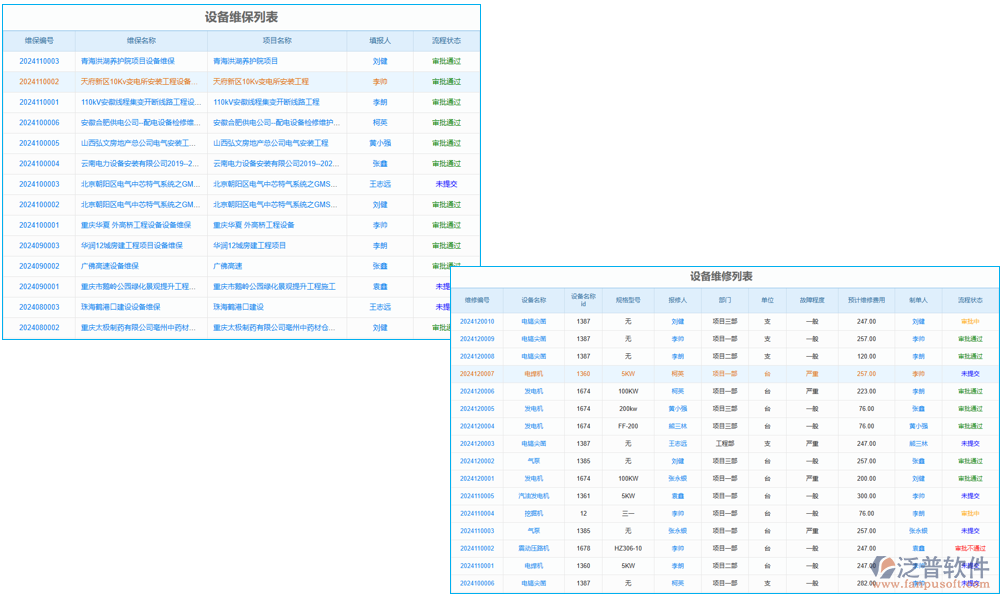Open 审批通过 status of record 2024110003
This screenshot has width=1000, height=600.
pos(447,60)
